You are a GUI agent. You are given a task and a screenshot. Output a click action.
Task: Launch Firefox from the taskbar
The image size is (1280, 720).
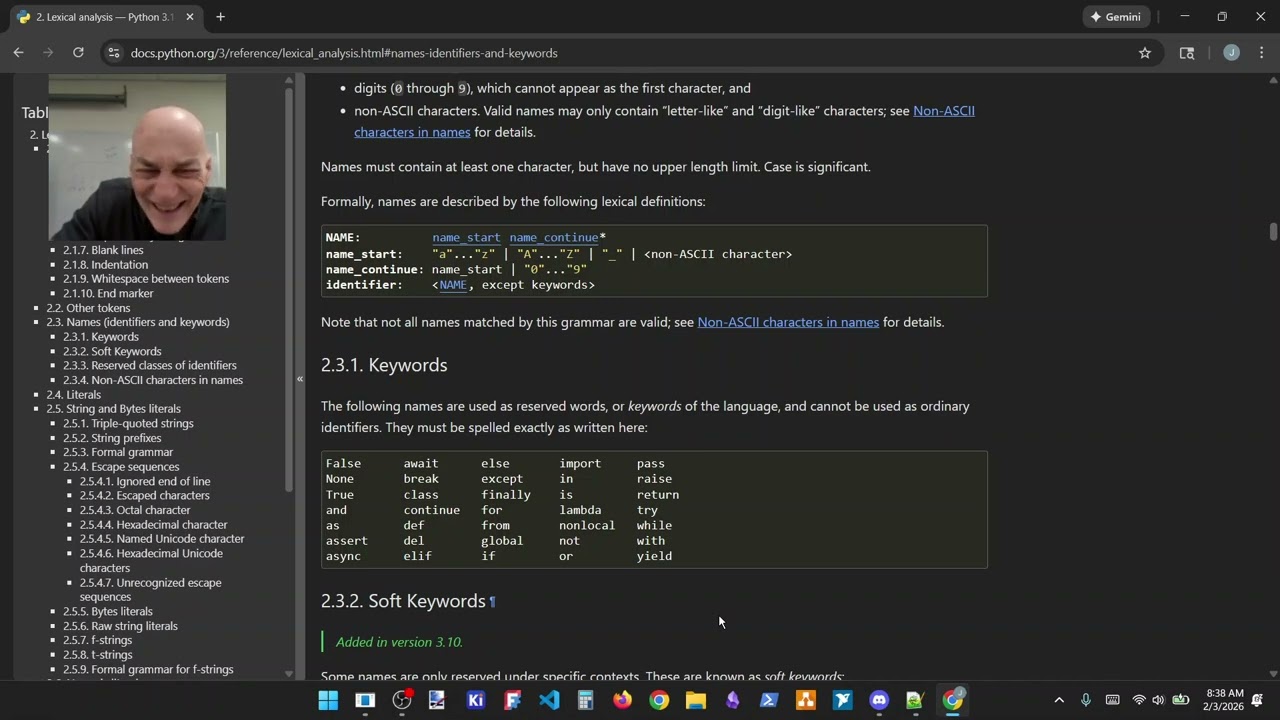click(x=622, y=700)
